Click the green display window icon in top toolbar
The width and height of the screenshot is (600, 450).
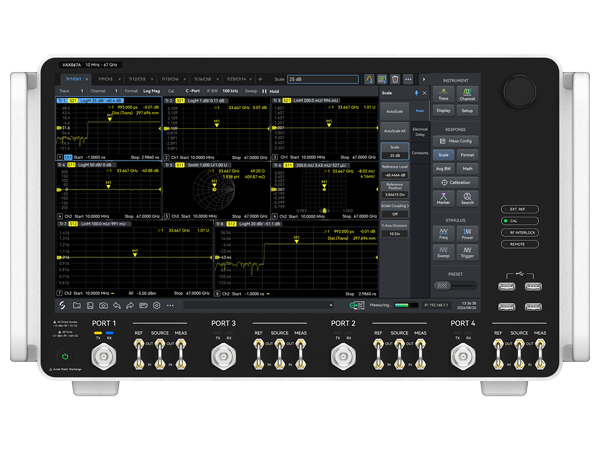[382, 79]
